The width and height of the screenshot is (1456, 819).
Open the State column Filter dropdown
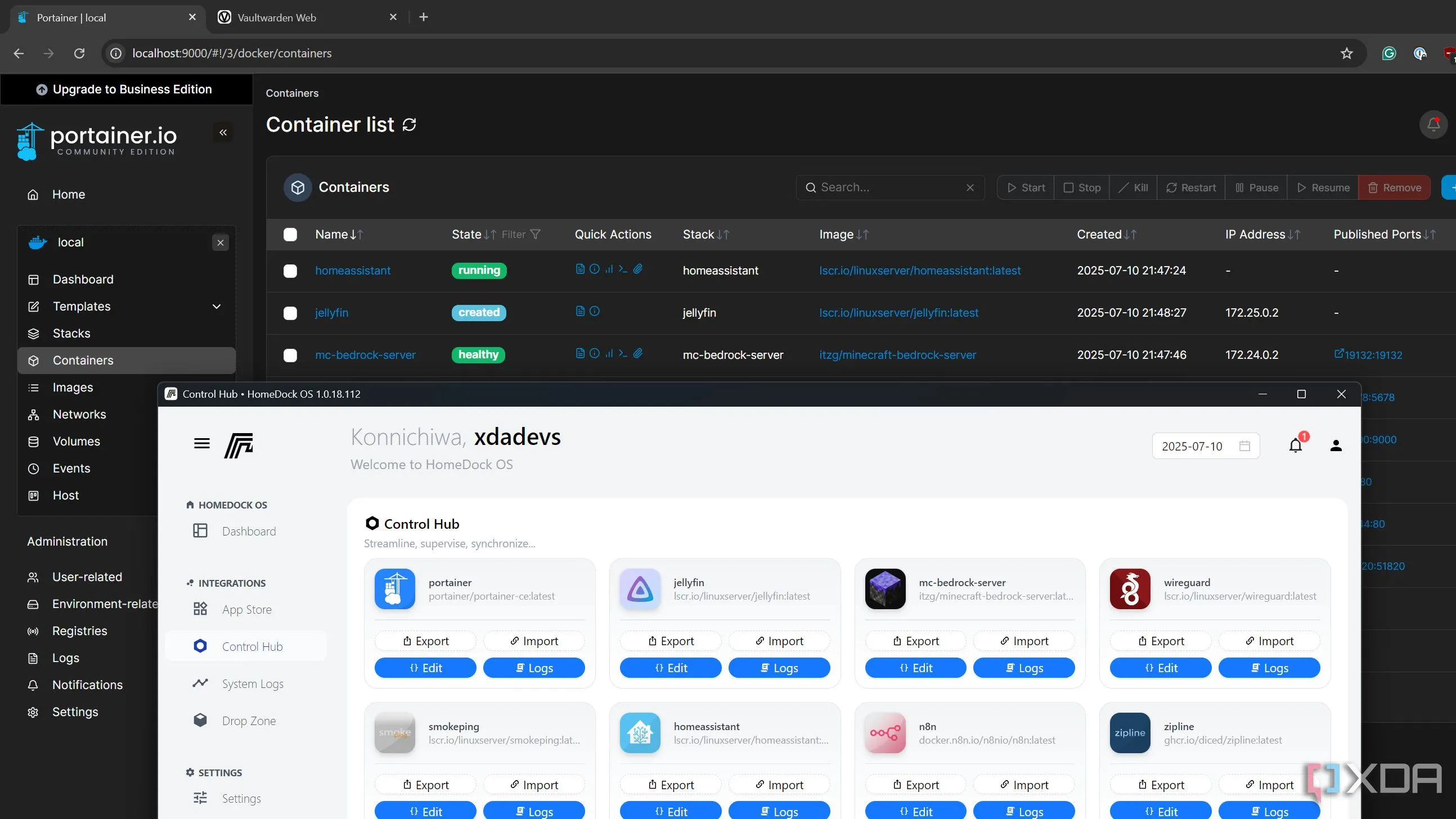pyautogui.click(x=520, y=235)
